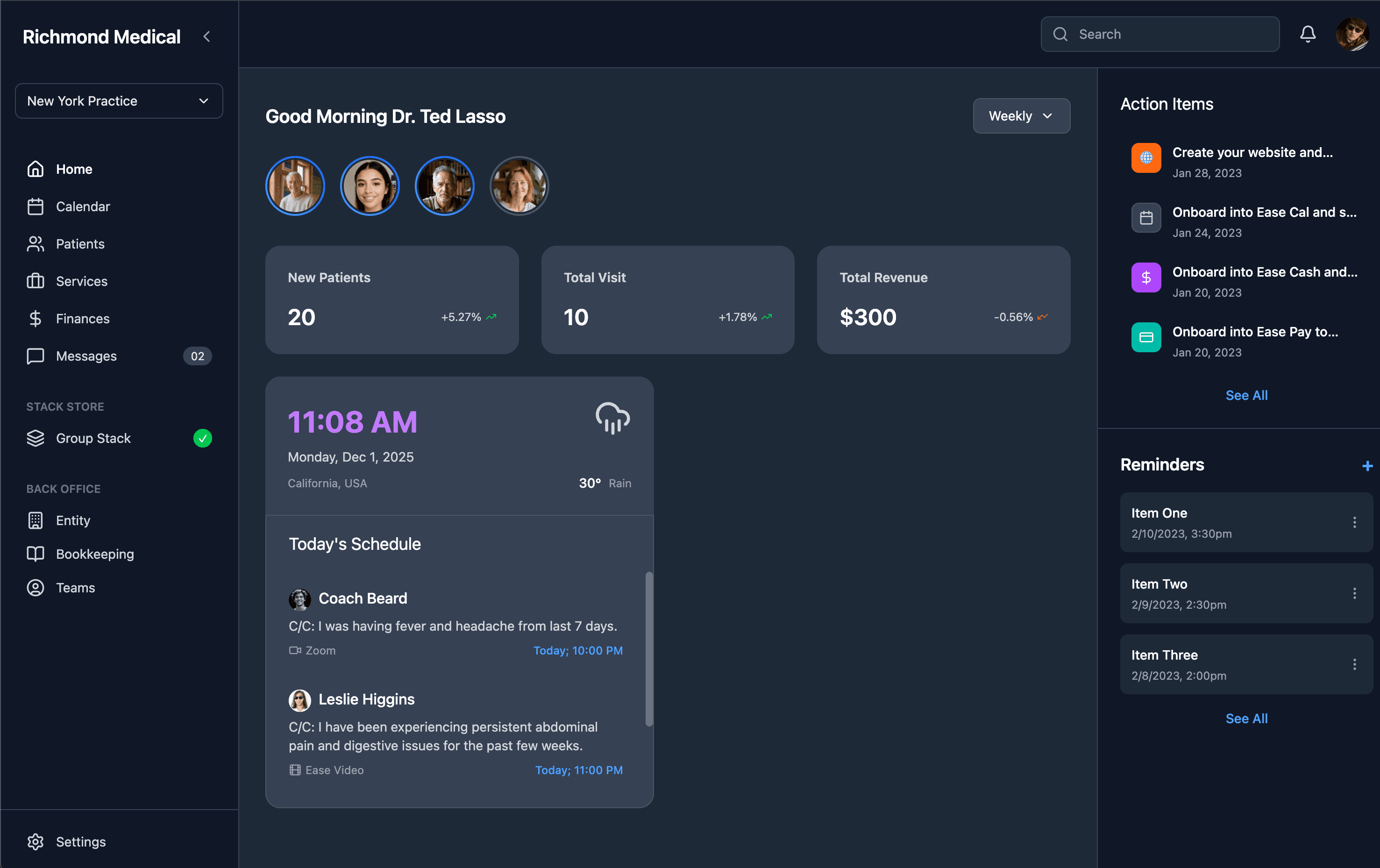Collapse the sidebar with the chevron arrow
1380x868 pixels.
click(207, 36)
